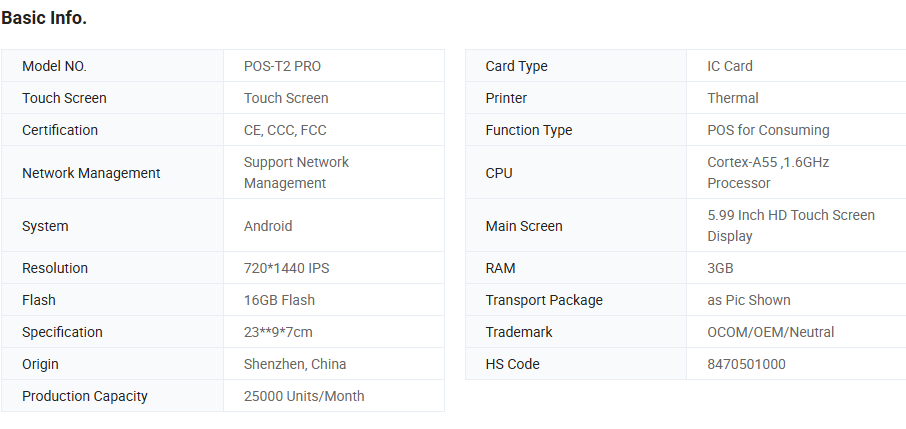906x429 pixels.
Task: Click the Basic Info. heading
Action: (44, 18)
